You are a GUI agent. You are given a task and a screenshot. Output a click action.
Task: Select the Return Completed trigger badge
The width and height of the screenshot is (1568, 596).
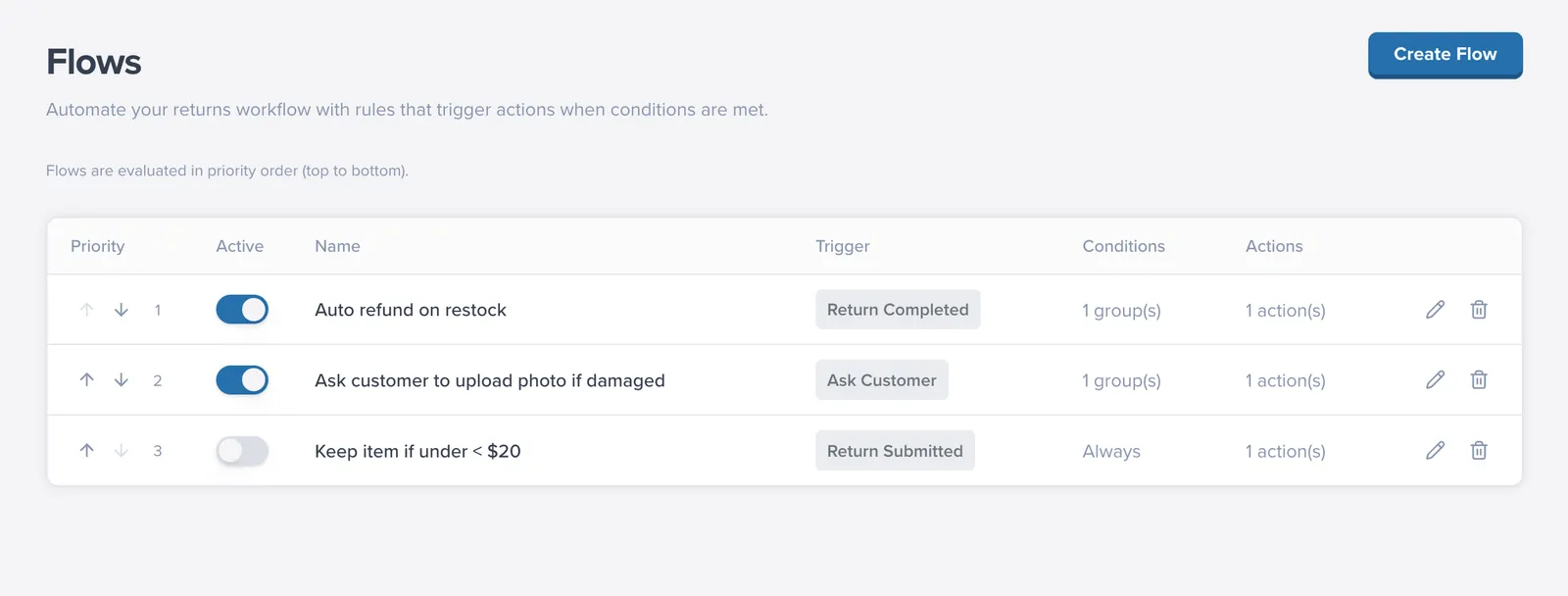898,310
